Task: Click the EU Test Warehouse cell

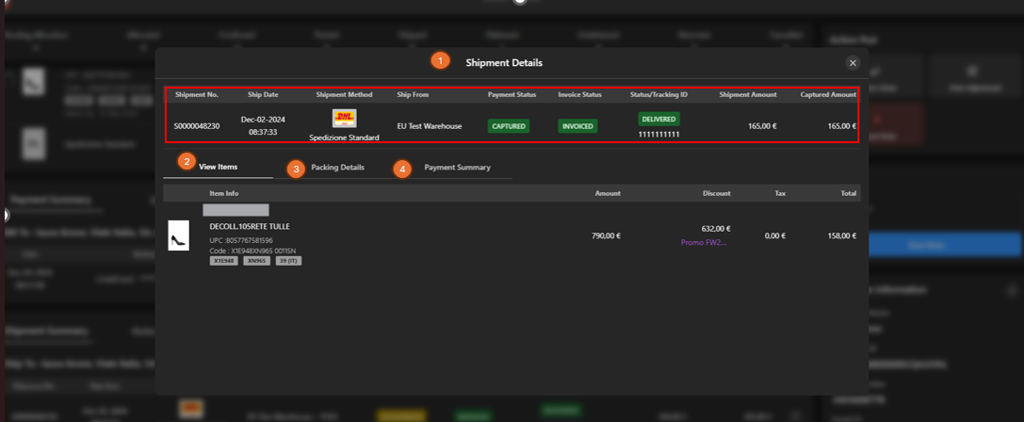Action: click(429, 126)
